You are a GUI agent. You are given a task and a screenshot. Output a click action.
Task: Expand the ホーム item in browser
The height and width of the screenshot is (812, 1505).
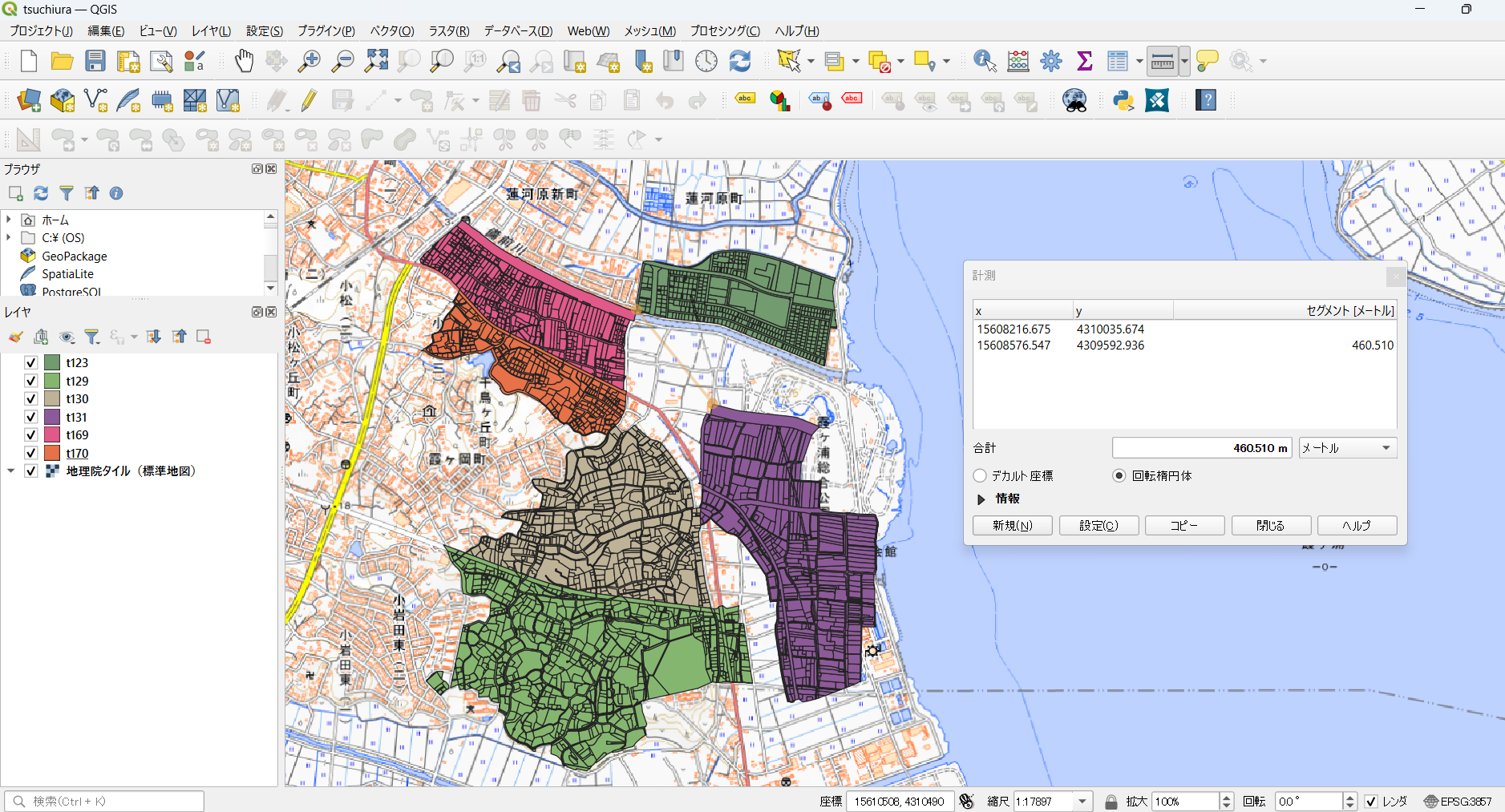click(9, 220)
